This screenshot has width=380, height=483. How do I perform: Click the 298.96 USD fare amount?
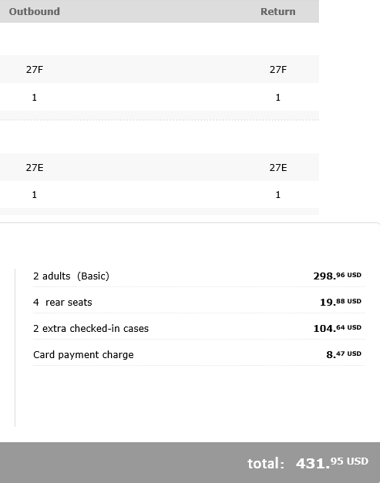pos(337,276)
